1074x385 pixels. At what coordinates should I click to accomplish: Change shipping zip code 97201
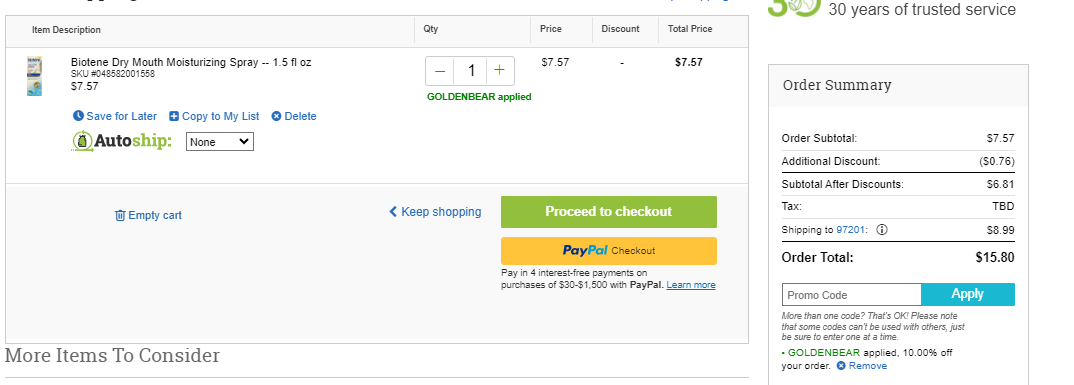[851, 230]
